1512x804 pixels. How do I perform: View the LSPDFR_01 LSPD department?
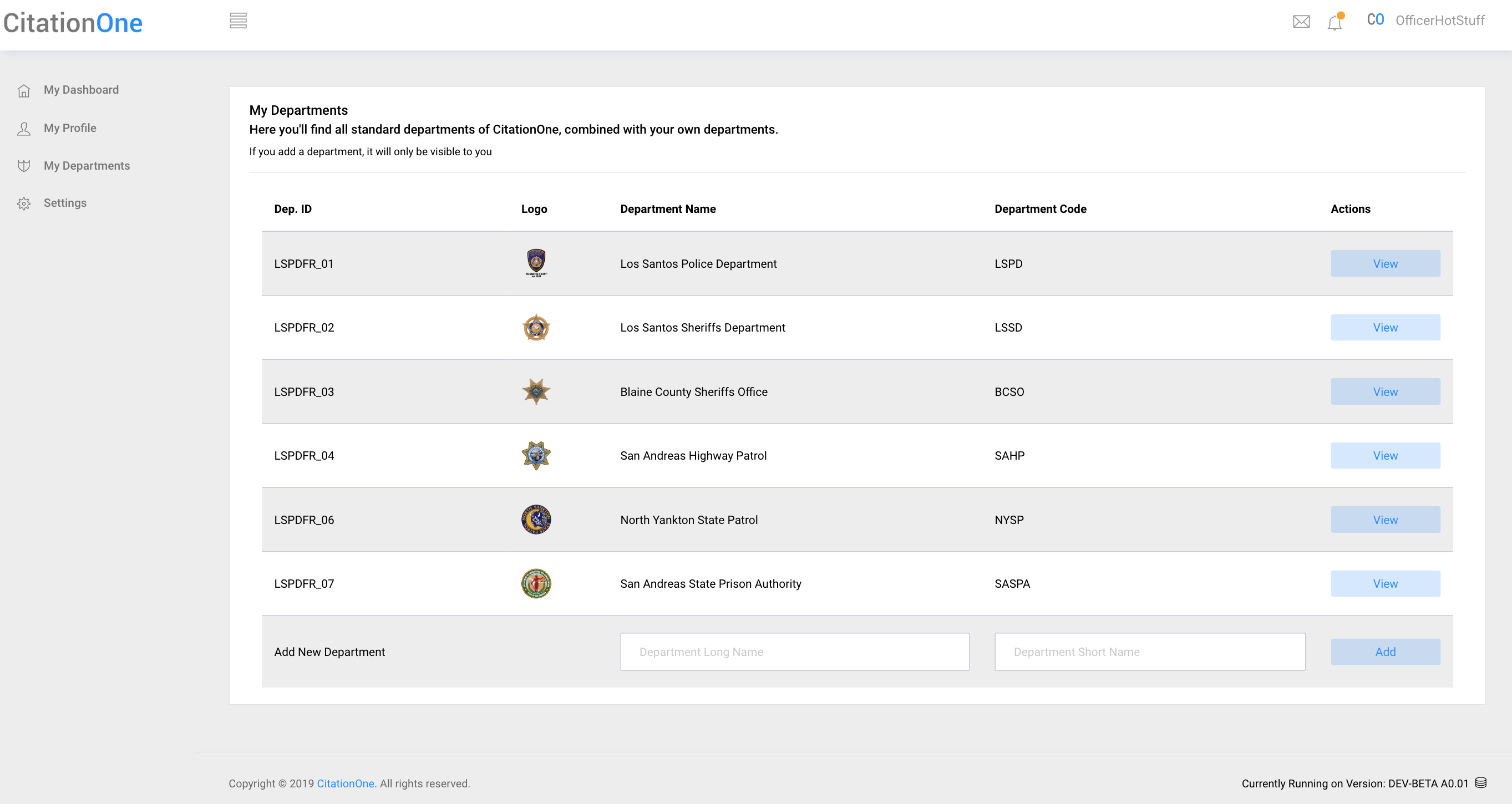coord(1384,263)
